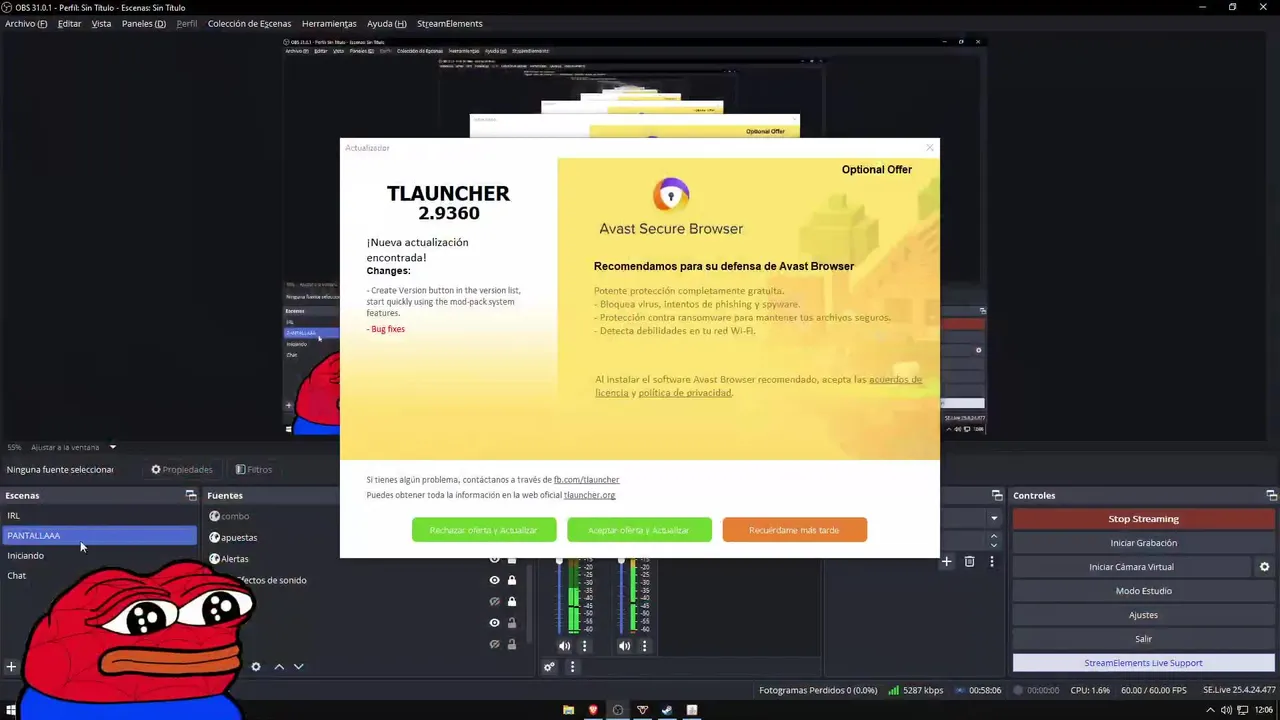Mute left audio mixer channel speaker
The width and height of the screenshot is (1280, 720).
(x=564, y=646)
